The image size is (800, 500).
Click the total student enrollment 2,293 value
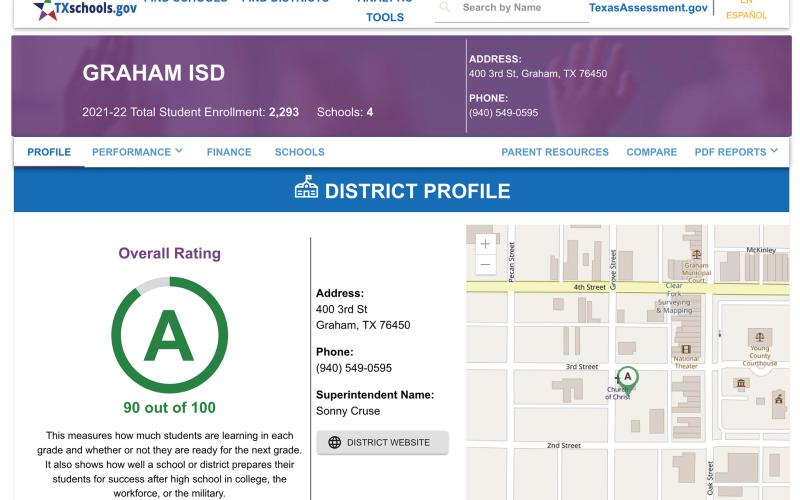pyautogui.click(x=284, y=112)
